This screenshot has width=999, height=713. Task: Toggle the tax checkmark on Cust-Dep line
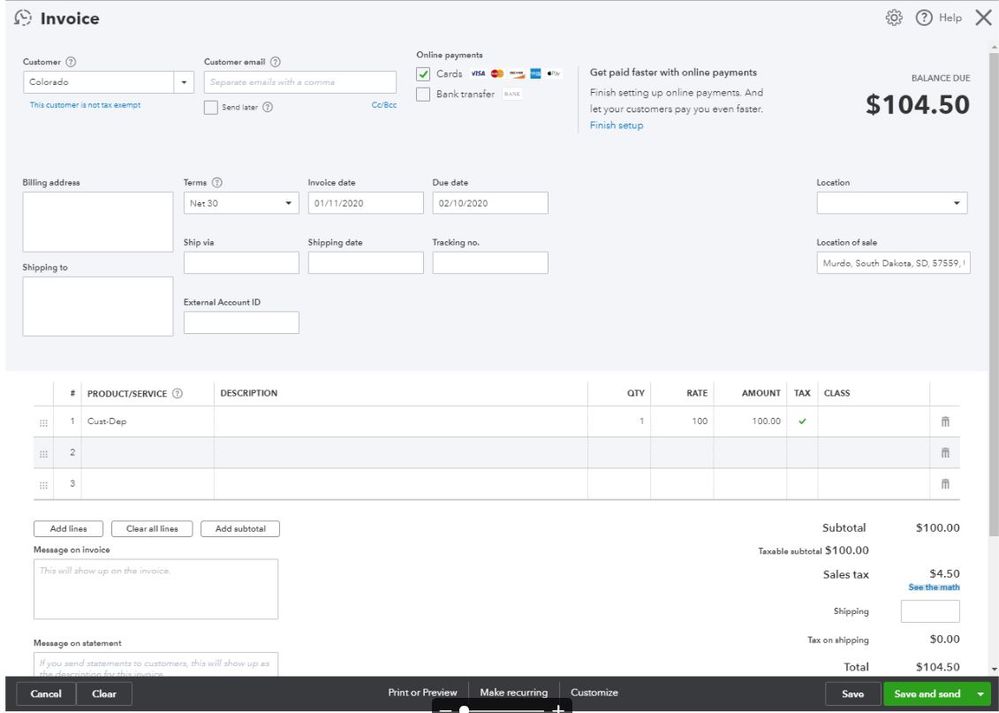(x=802, y=421)
